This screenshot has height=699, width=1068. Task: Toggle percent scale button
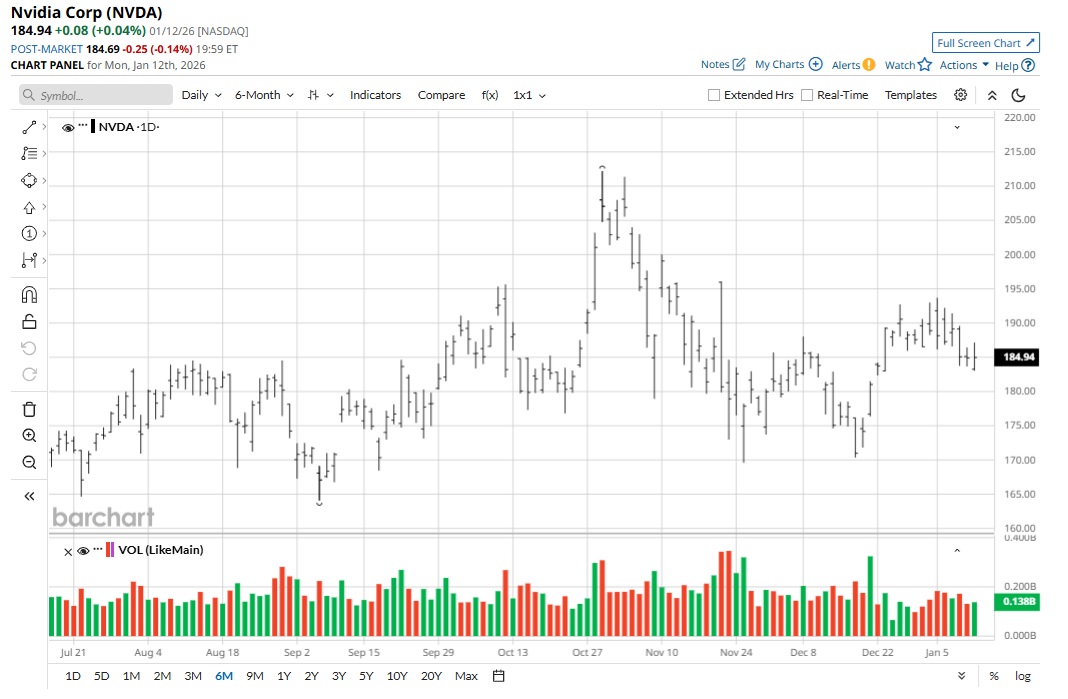[x=994, y=677]
